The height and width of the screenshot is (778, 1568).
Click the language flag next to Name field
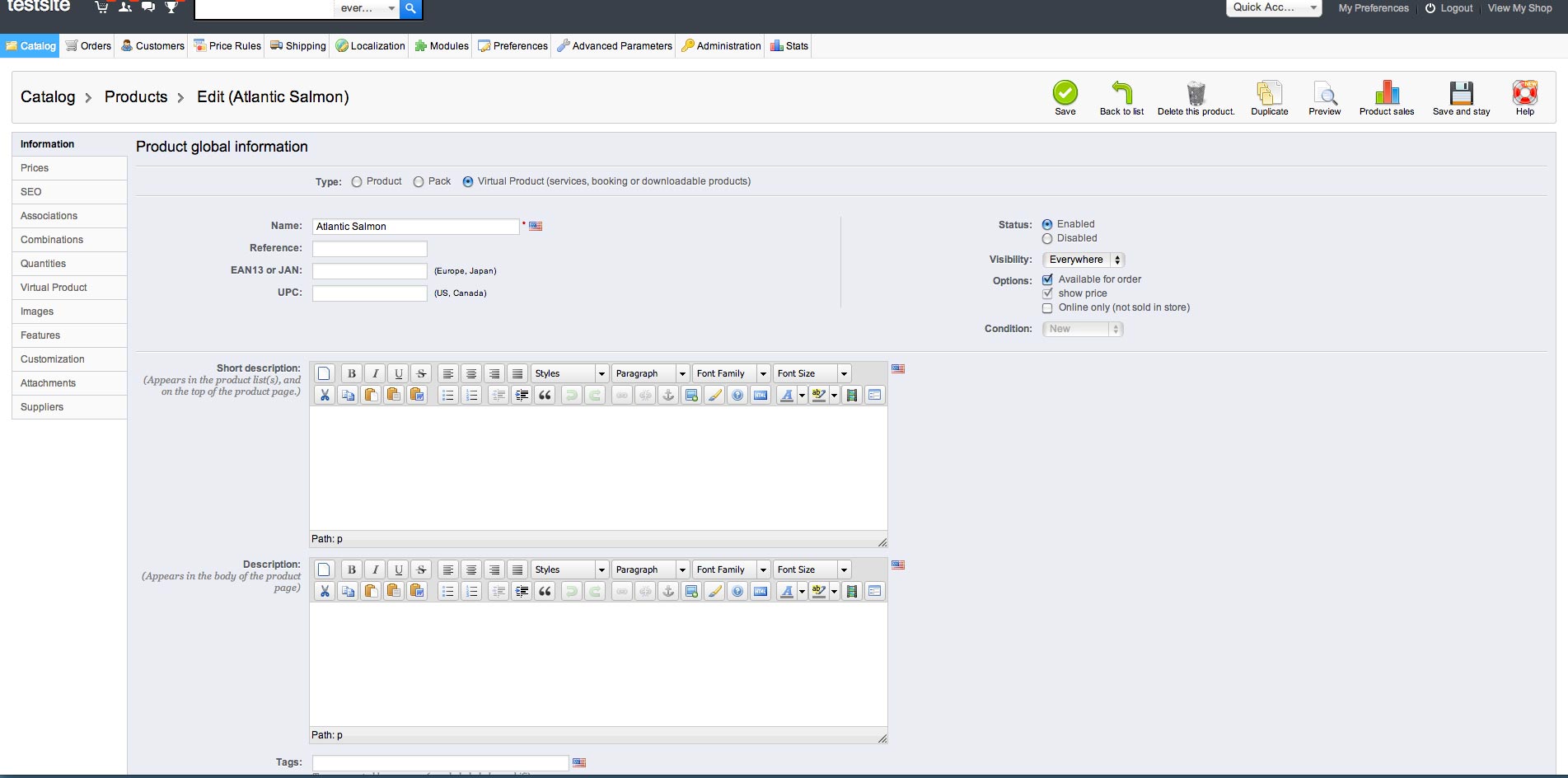(x=536, y=226)
